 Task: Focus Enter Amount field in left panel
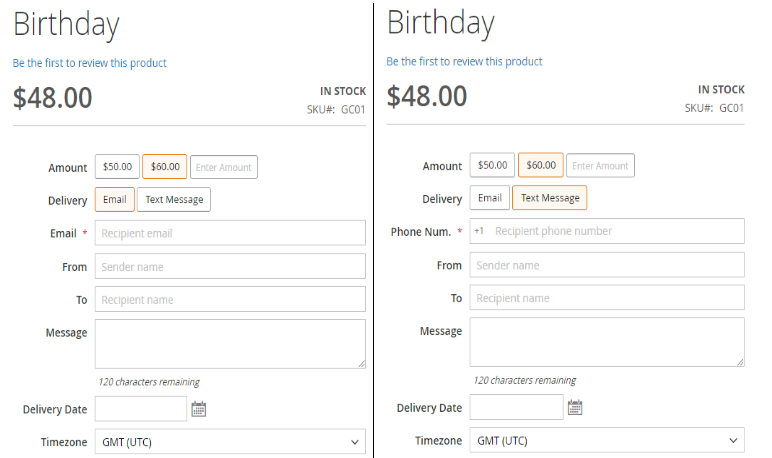click(x=224, y=167)
